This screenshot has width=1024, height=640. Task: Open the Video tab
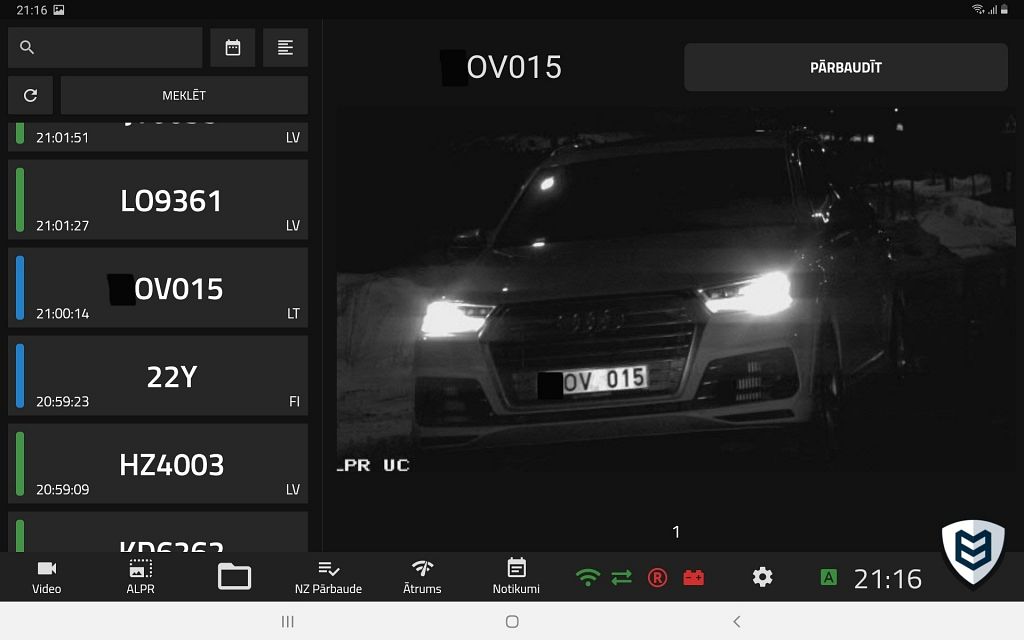[x=46, y=577]
